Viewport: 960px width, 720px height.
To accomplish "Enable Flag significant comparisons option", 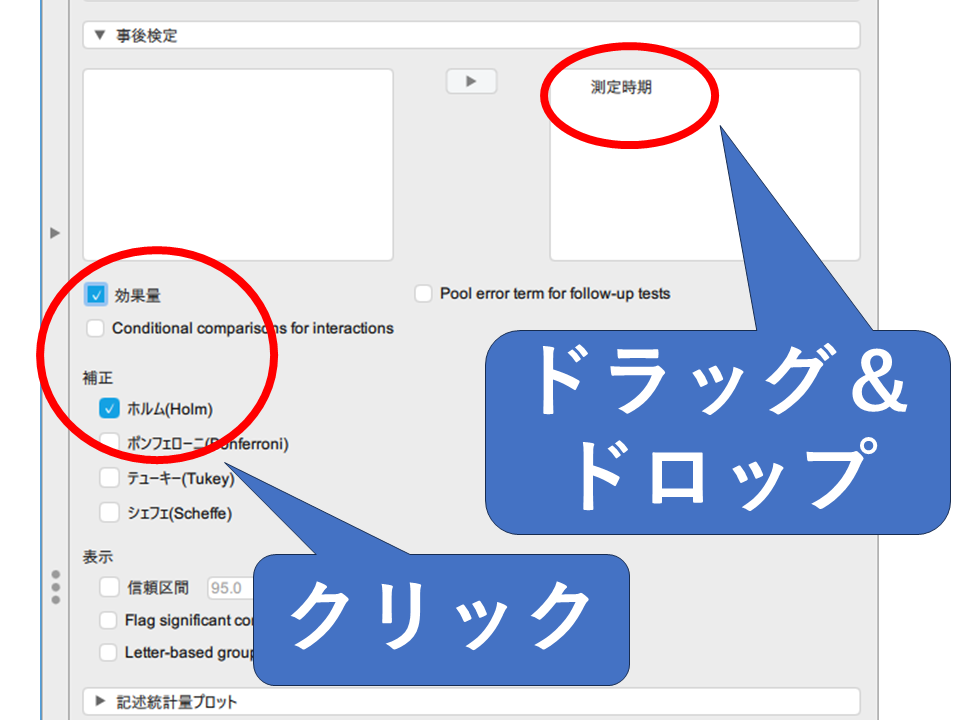I will (x=109, y=620).
